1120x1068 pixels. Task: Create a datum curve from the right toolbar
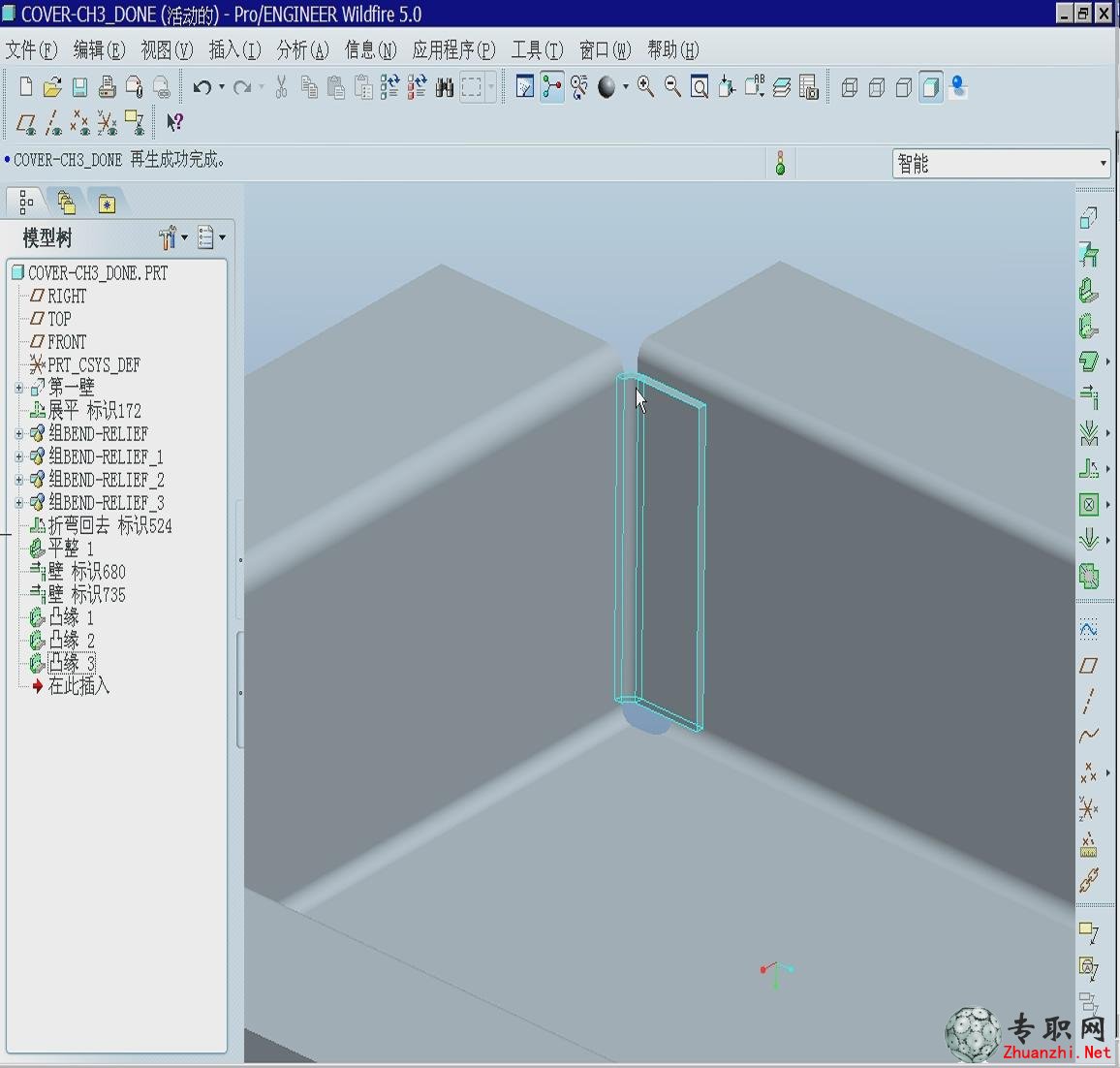click(x=1088, y=736)
